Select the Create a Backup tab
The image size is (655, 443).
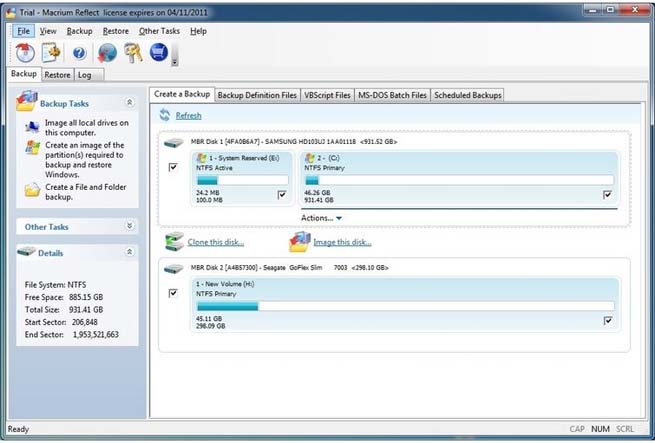pos(182,94)
